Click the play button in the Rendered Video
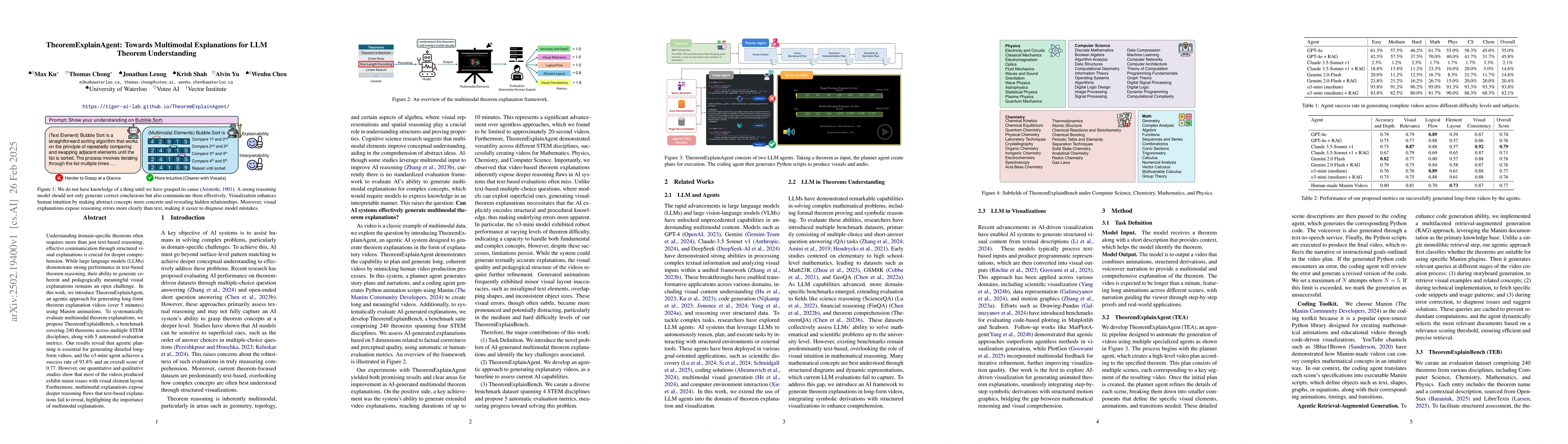The width and height of the screenshot is (1568, 444). tap(885, 132)
